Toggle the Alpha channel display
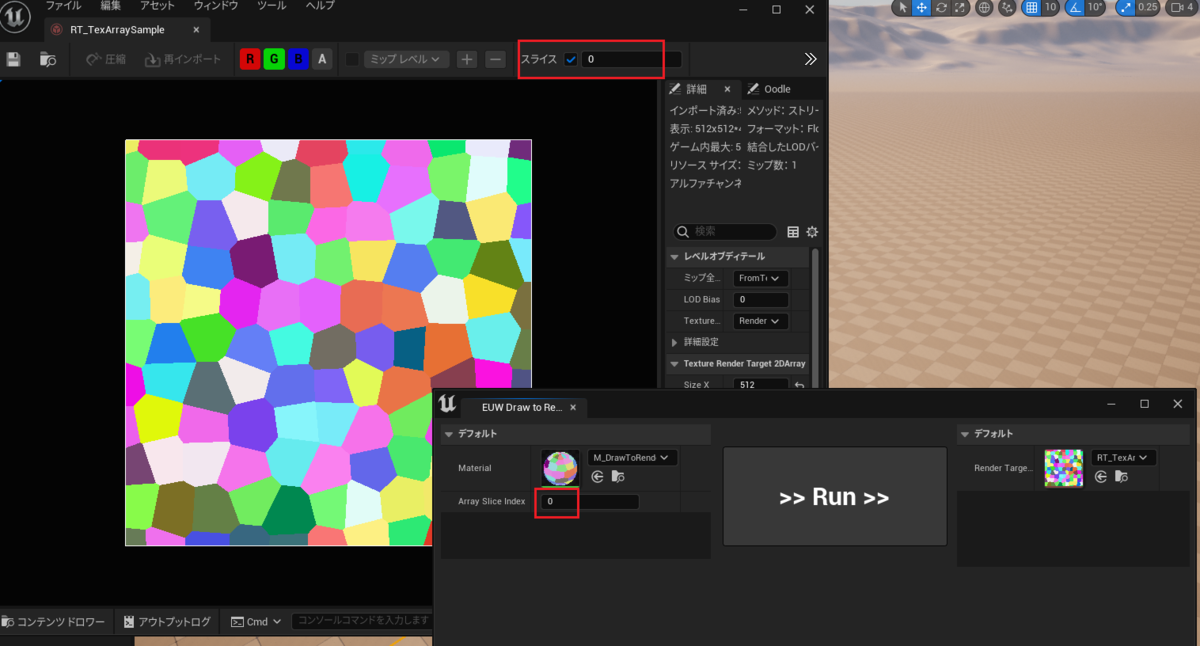The width and height of the screenshot is (1200, 646). pos(322,59)
